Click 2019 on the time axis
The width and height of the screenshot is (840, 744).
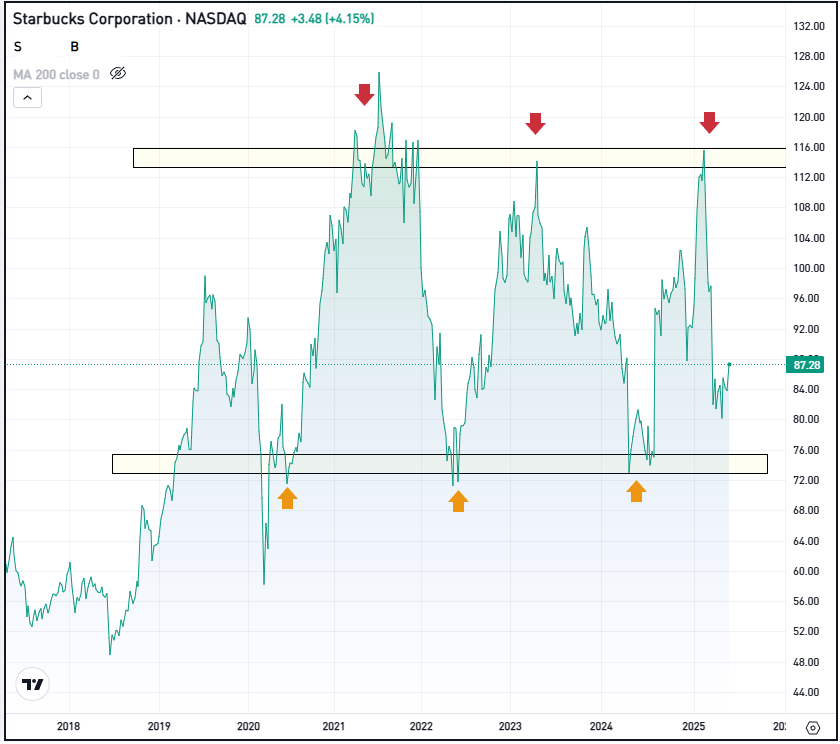point(159,726)
